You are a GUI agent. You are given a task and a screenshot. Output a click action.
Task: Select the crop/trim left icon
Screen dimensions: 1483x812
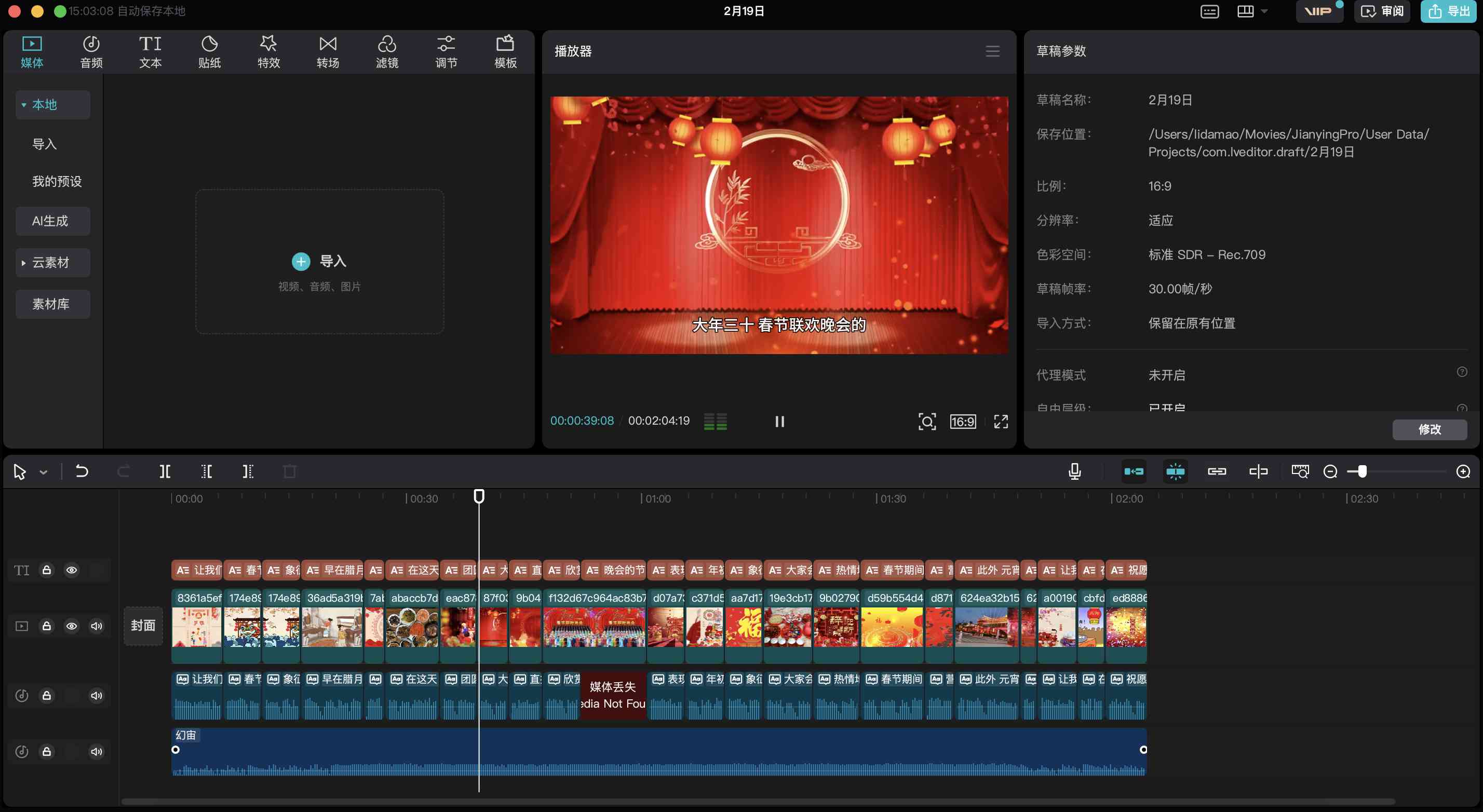point(205,471)
